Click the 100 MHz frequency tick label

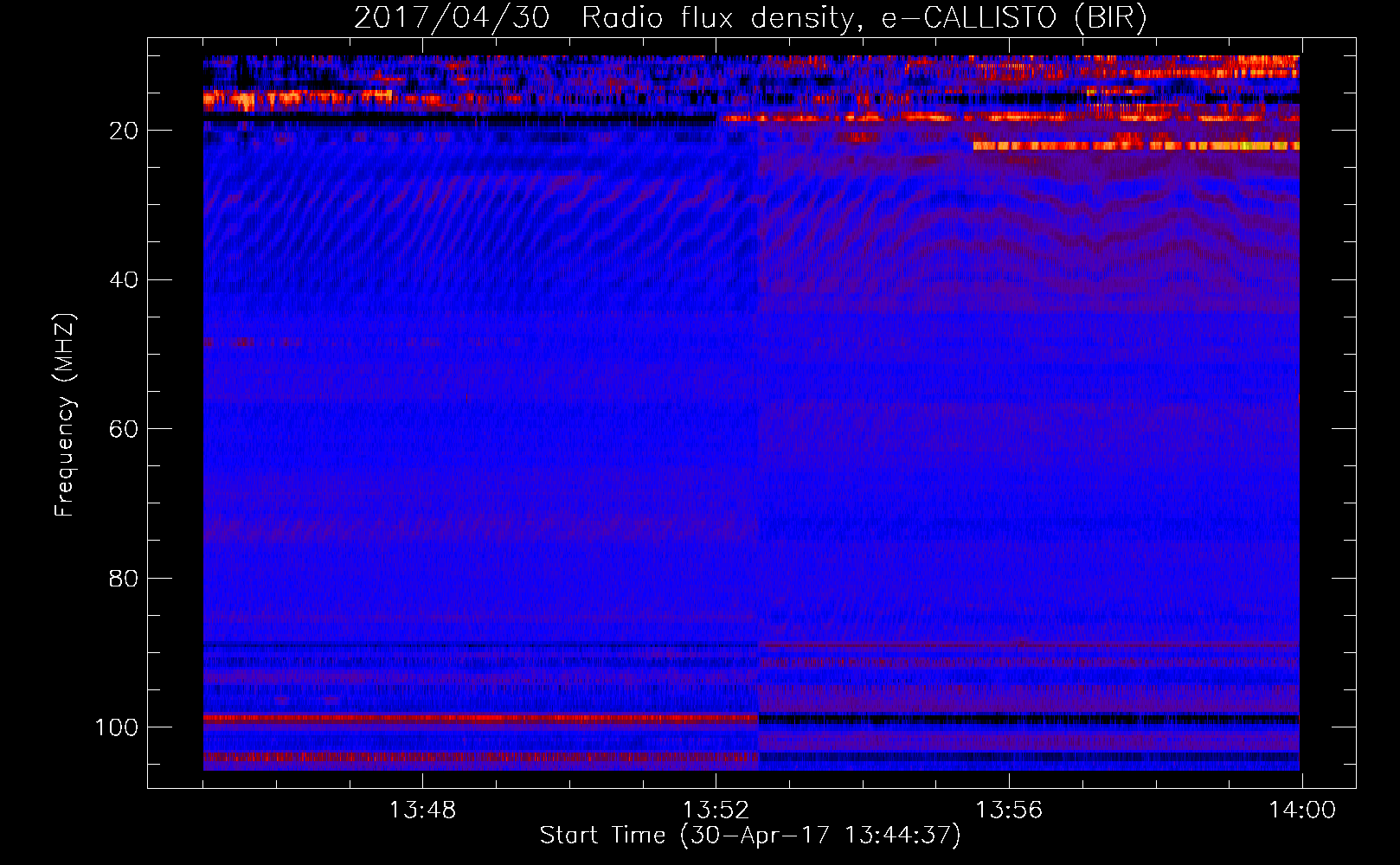tap(117, 727)
